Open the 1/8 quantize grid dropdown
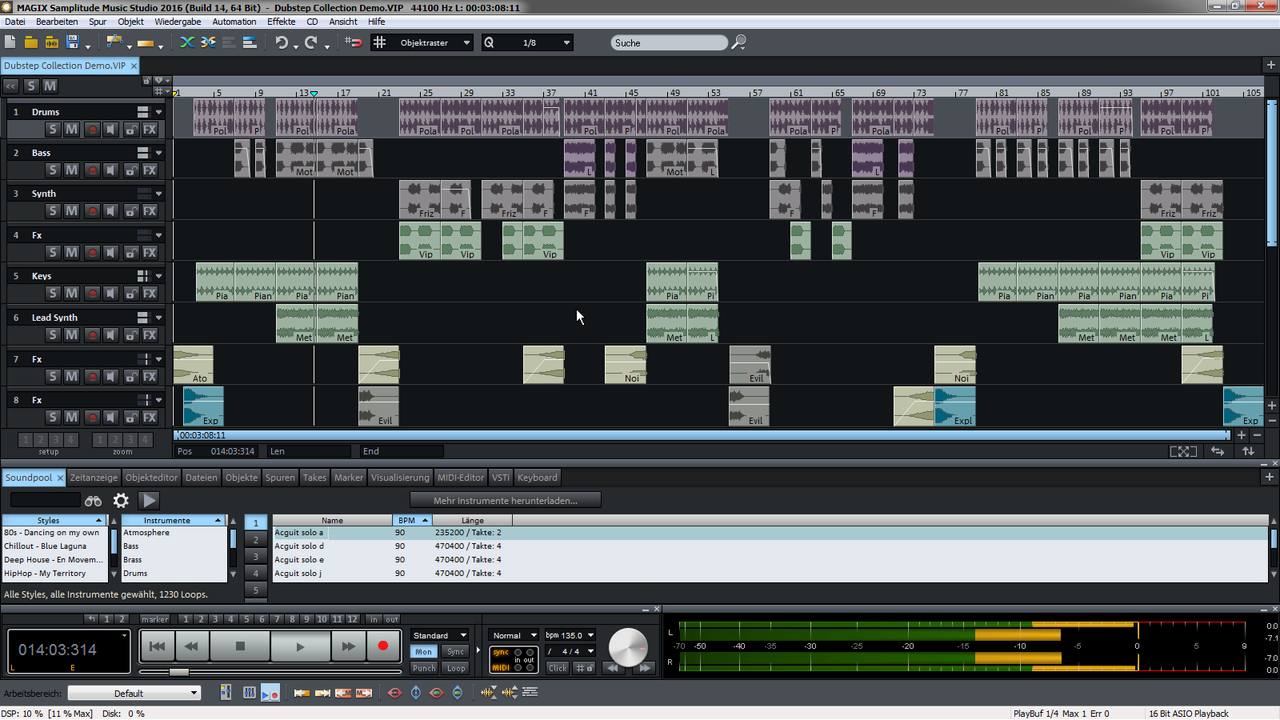Screen dimensions: 1280x720 point(527,43)
